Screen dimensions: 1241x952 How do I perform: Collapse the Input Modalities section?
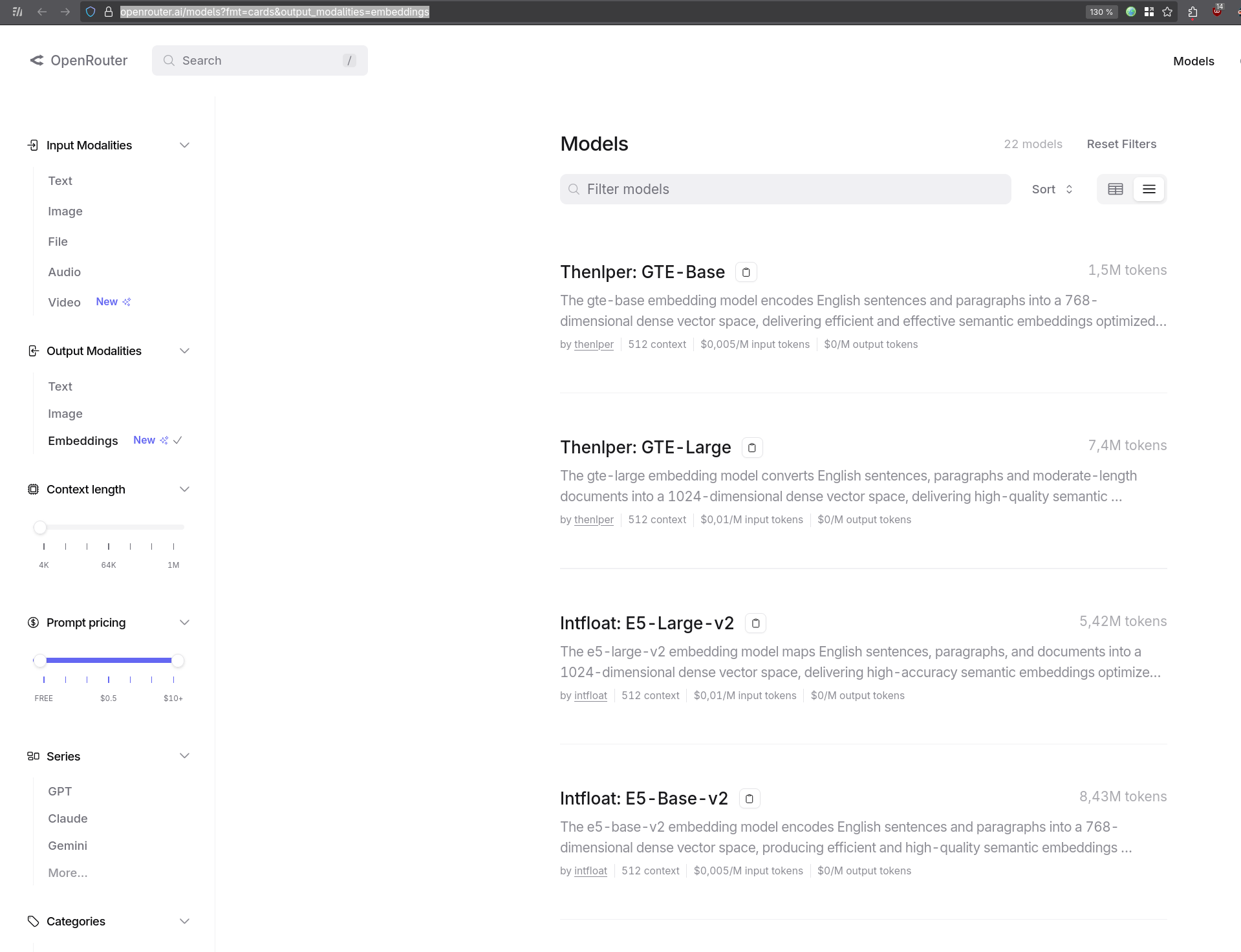click(x=184, y=146)
